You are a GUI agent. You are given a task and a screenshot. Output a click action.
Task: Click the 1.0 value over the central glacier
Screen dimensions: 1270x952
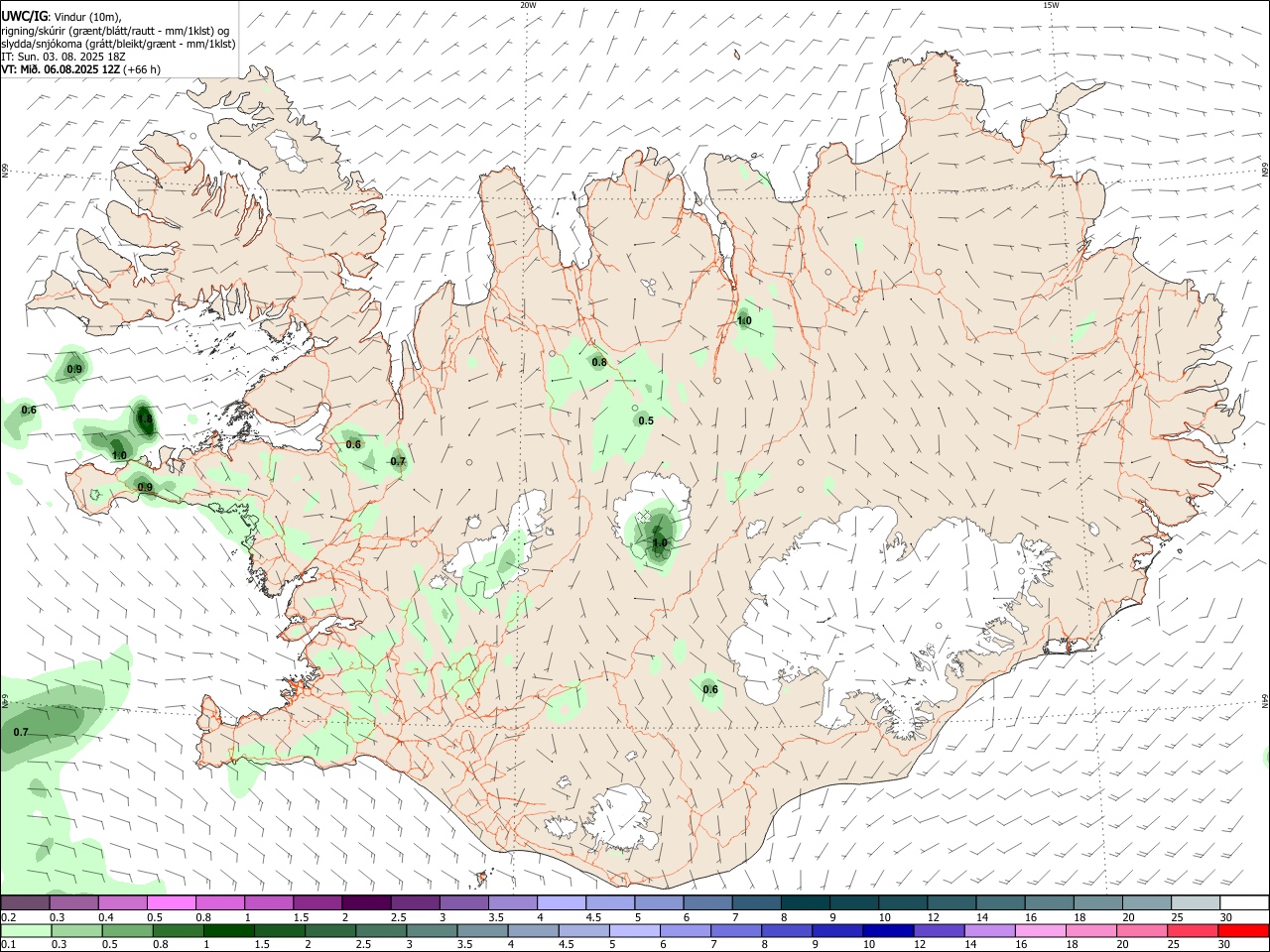(x=659, y=543)
